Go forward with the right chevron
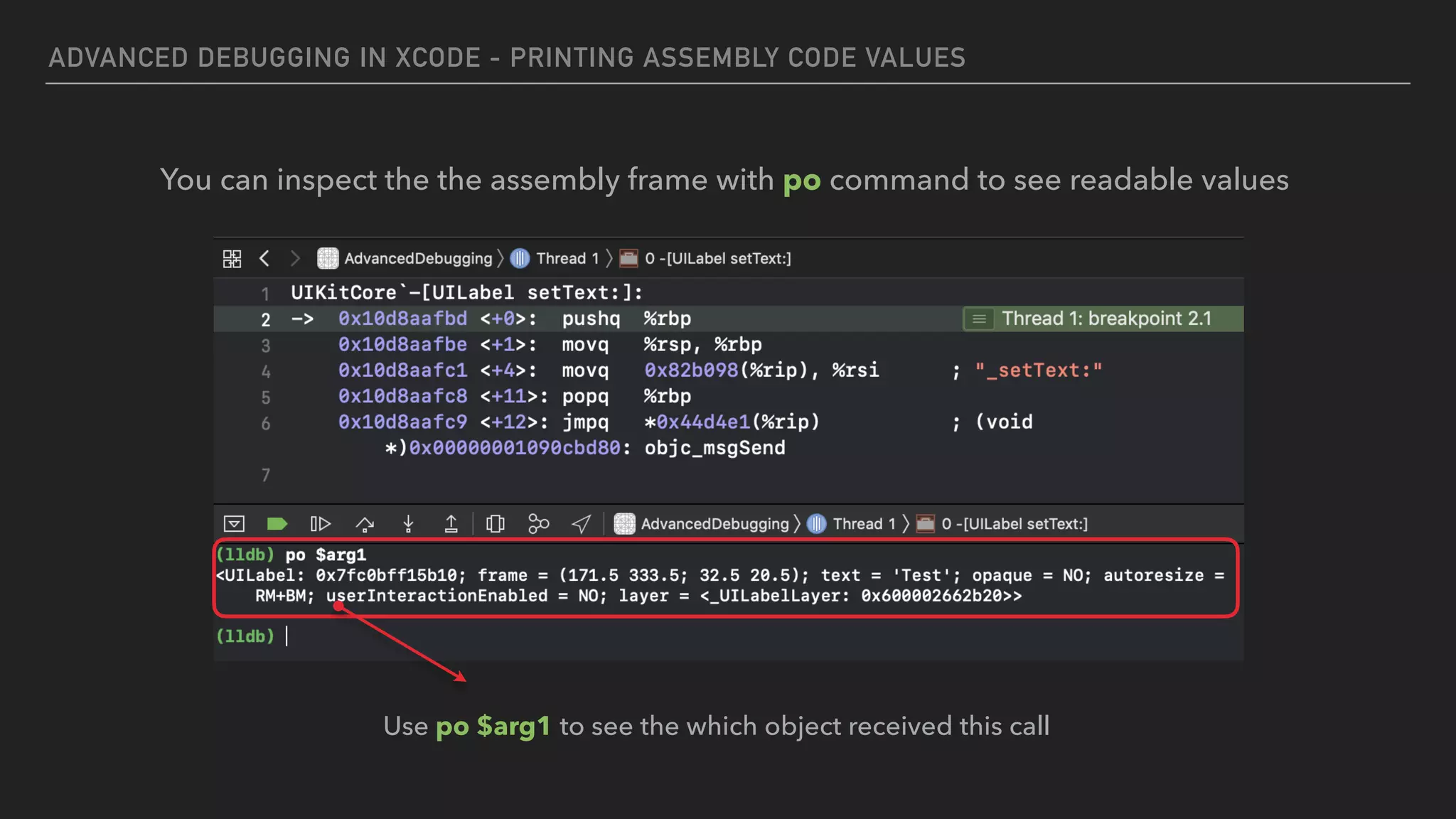This screenshot has width=1456, height=819. pos(295,258)
